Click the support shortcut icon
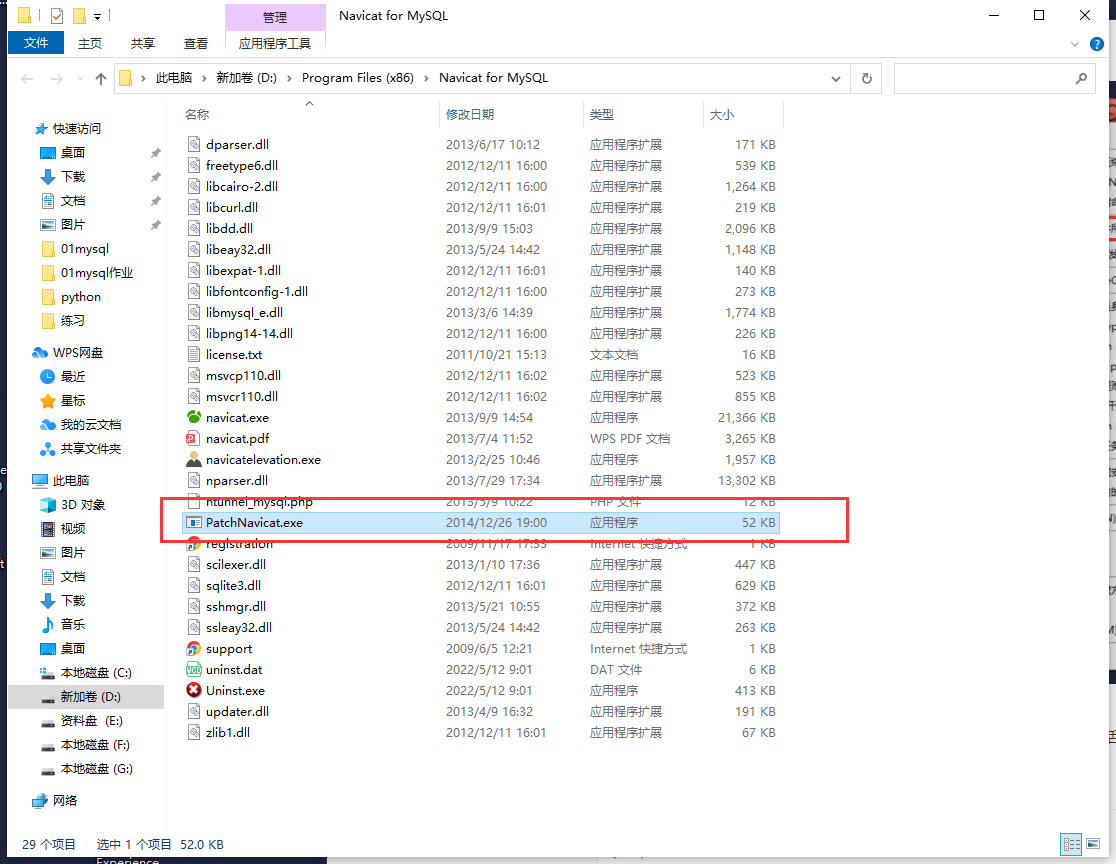The width and height of the screenshot is (1116, 864). [194, 648]
